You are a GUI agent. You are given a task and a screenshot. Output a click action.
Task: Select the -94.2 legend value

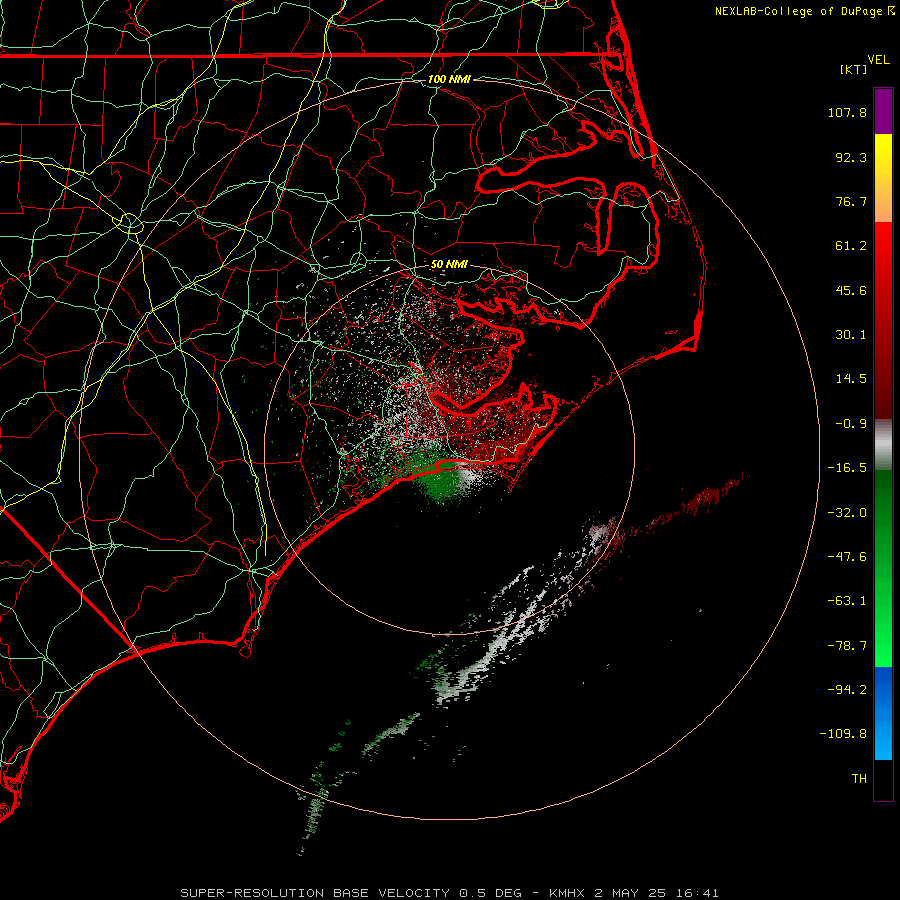[x=847, y=689]
